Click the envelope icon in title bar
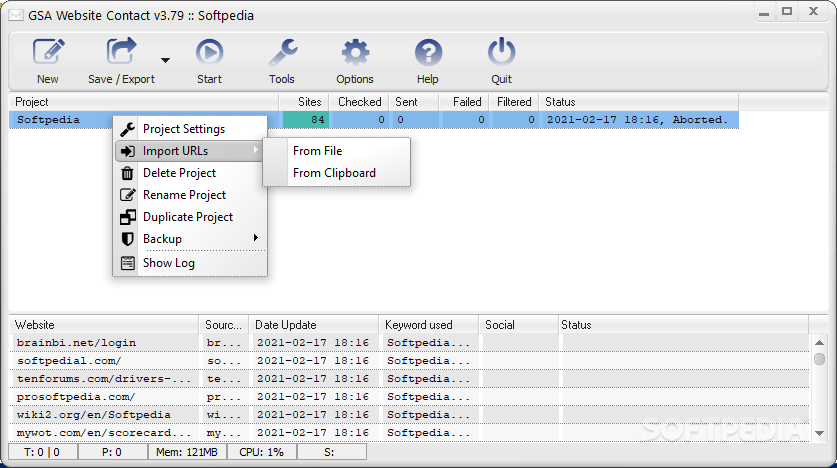Screen dimensions: 837x468 pos(16,15)
